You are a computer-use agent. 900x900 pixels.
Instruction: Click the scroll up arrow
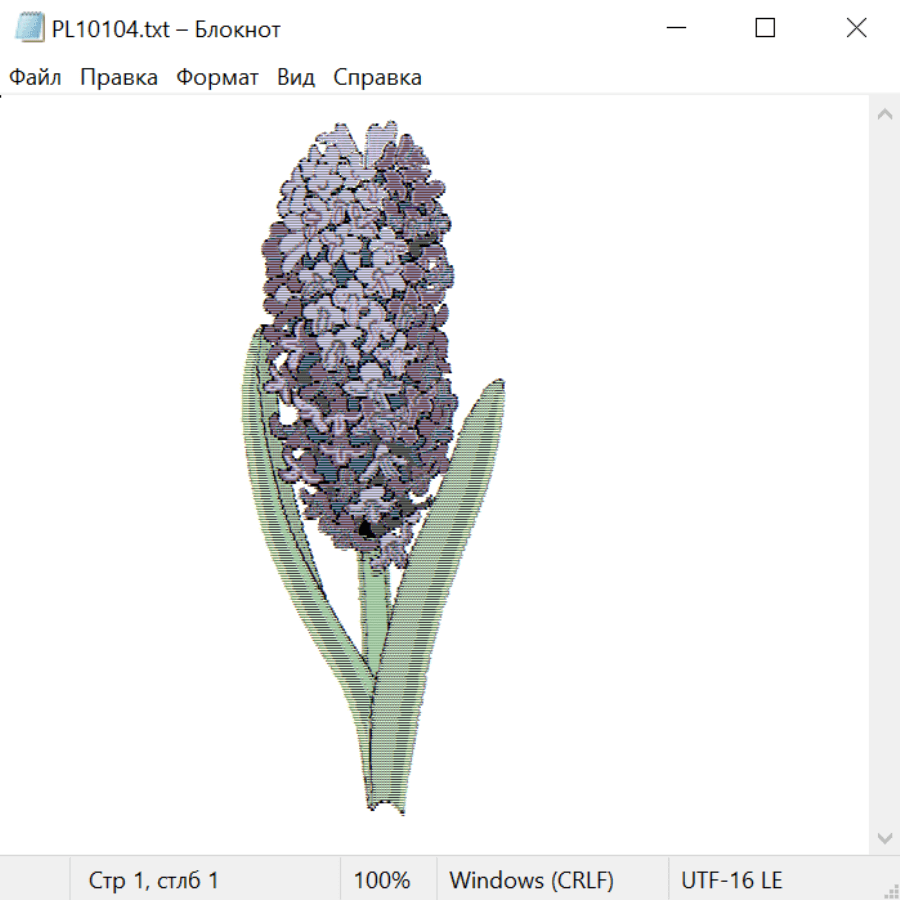pos(885,114)
